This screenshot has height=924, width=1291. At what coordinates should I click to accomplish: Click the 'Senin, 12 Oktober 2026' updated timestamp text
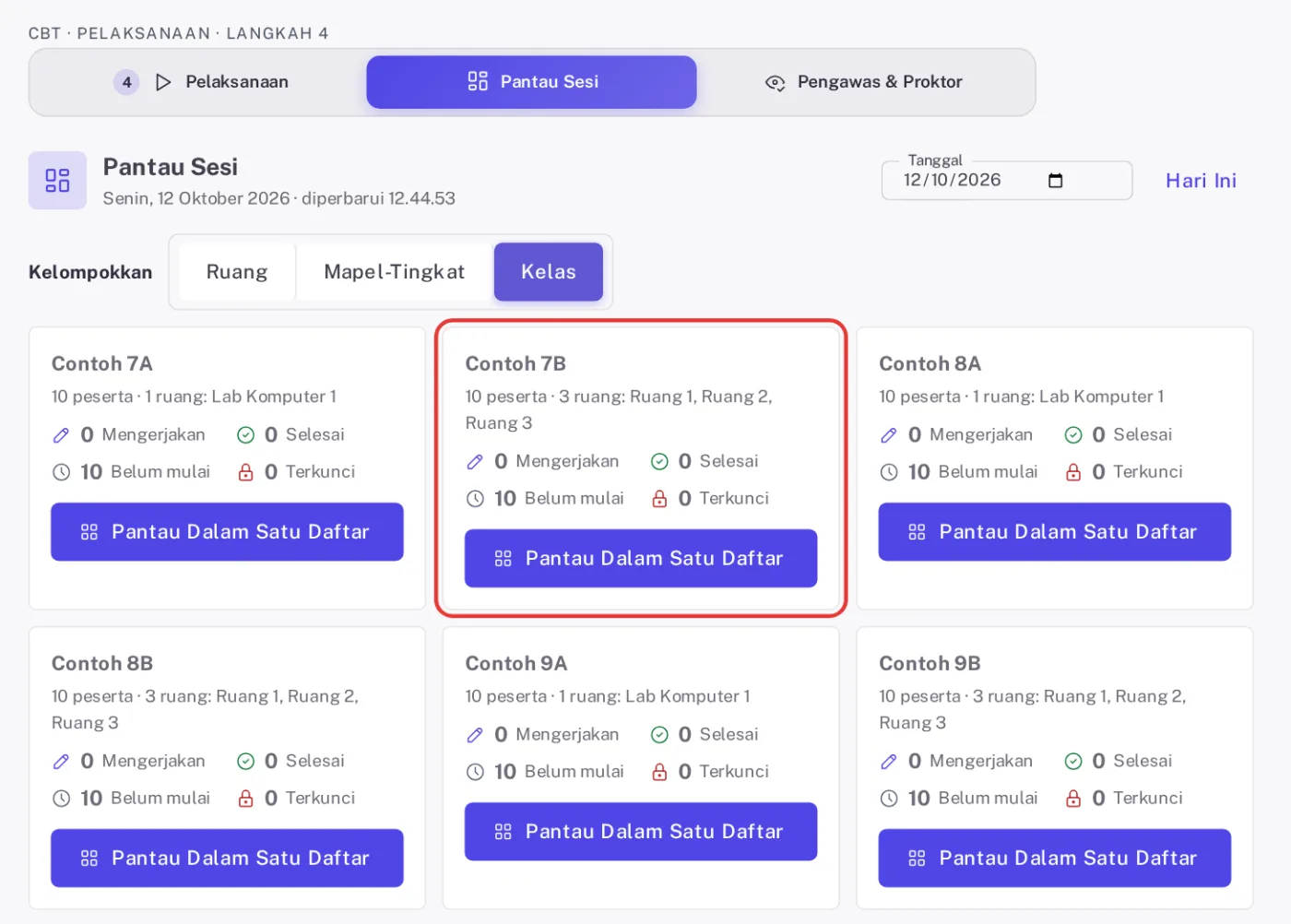(278, 198)
